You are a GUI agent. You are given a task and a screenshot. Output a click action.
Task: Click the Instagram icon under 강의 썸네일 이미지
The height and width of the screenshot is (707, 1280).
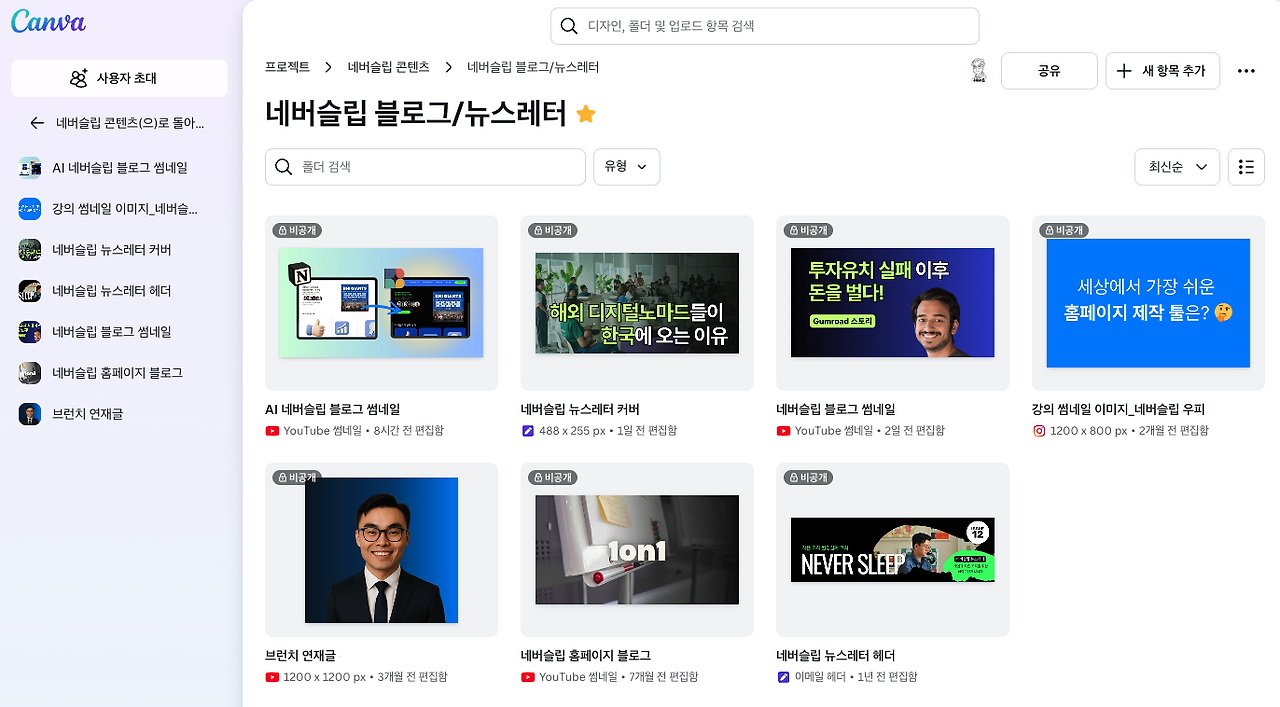[x=1040, y=431]
